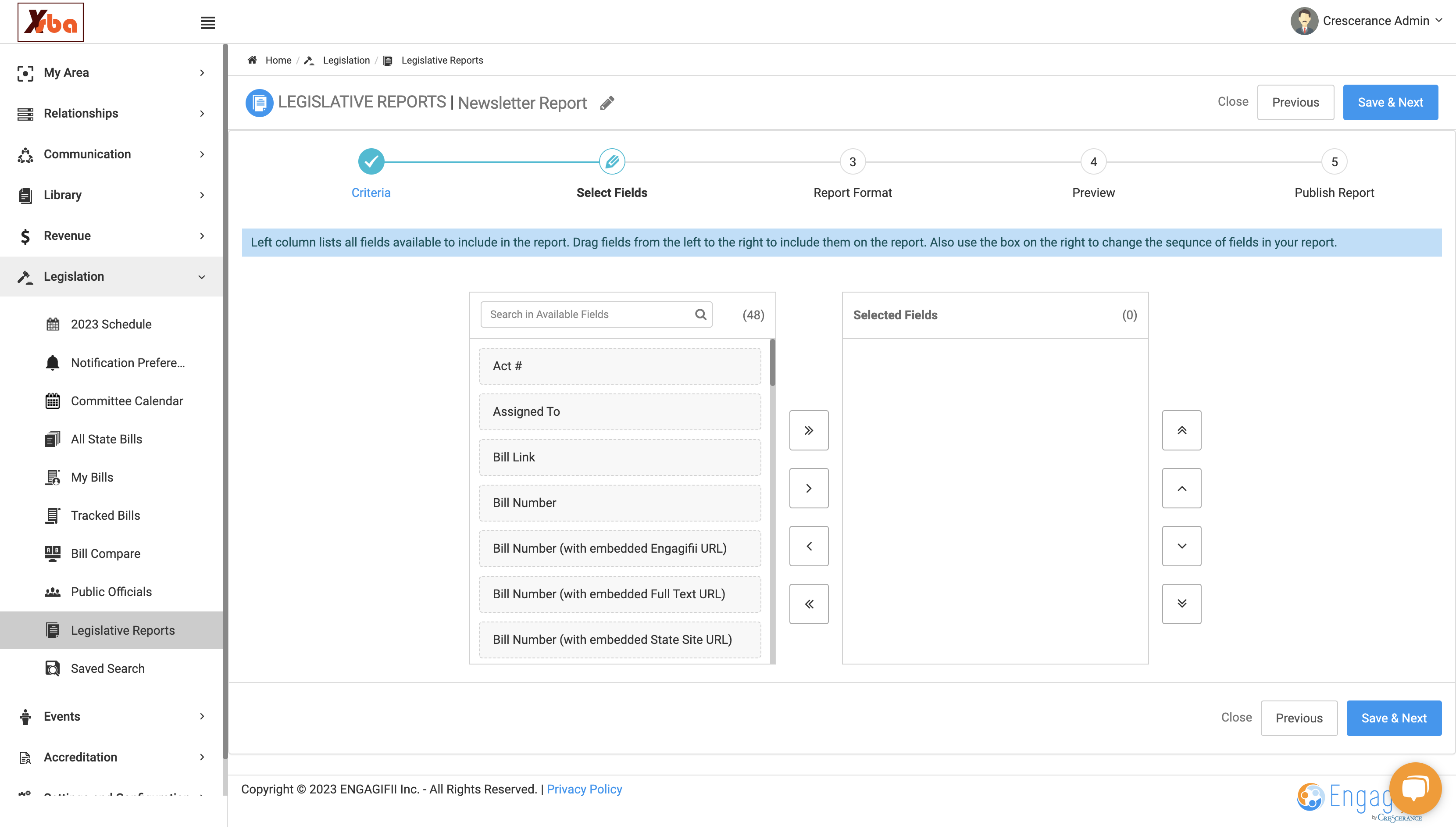Edit report name with pencil icon

tap(607, 103)
